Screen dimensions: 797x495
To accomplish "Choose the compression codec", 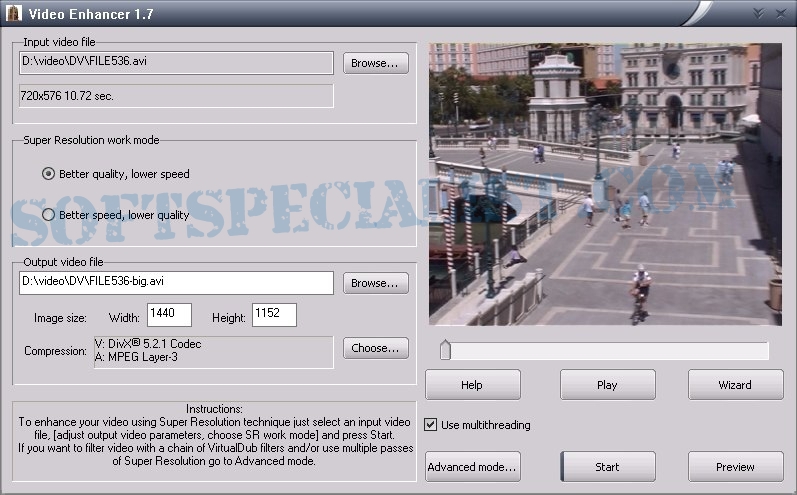I will pos(376,348).
